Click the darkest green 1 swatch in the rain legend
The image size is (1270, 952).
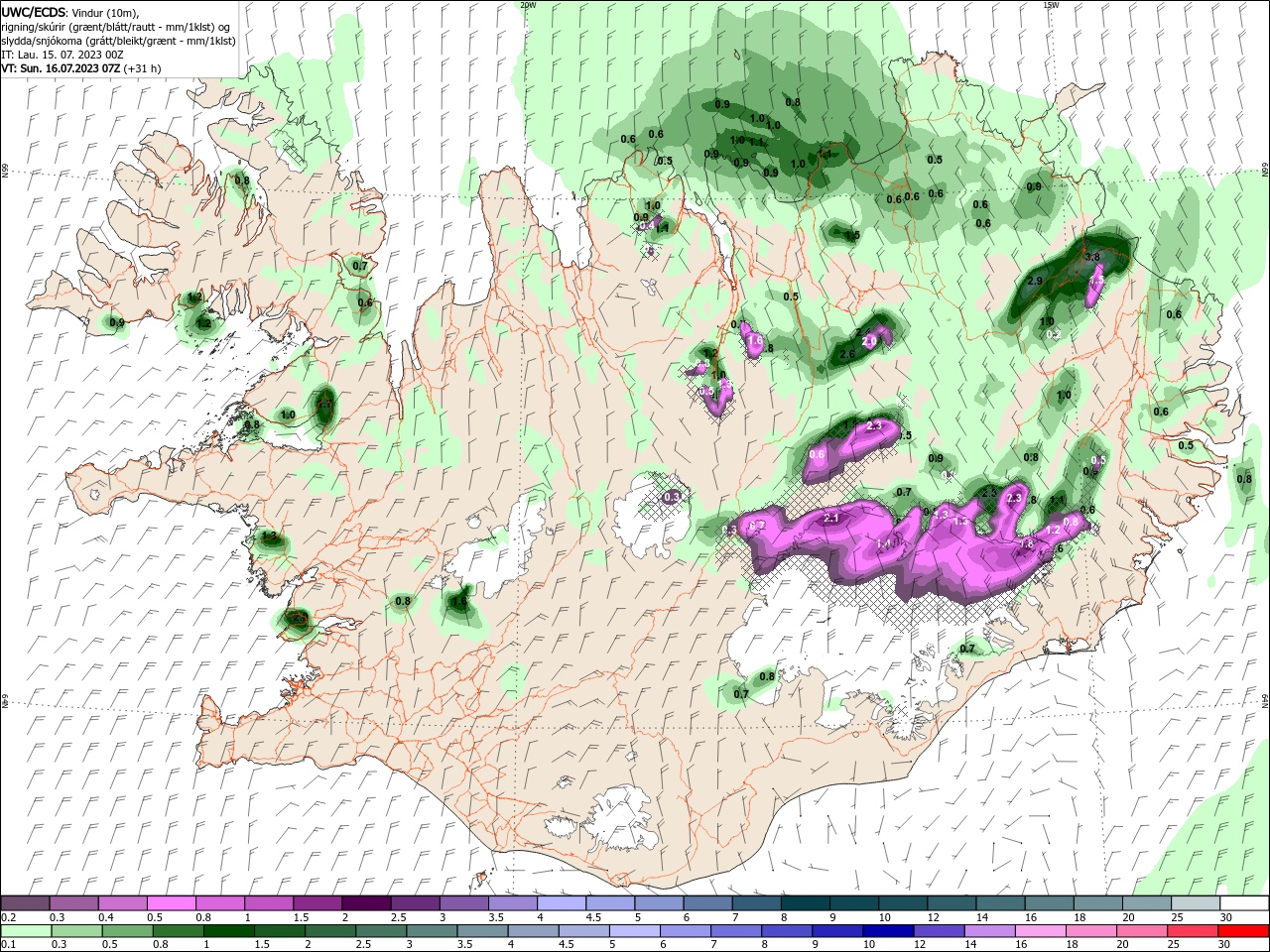(x=228, y=931)
